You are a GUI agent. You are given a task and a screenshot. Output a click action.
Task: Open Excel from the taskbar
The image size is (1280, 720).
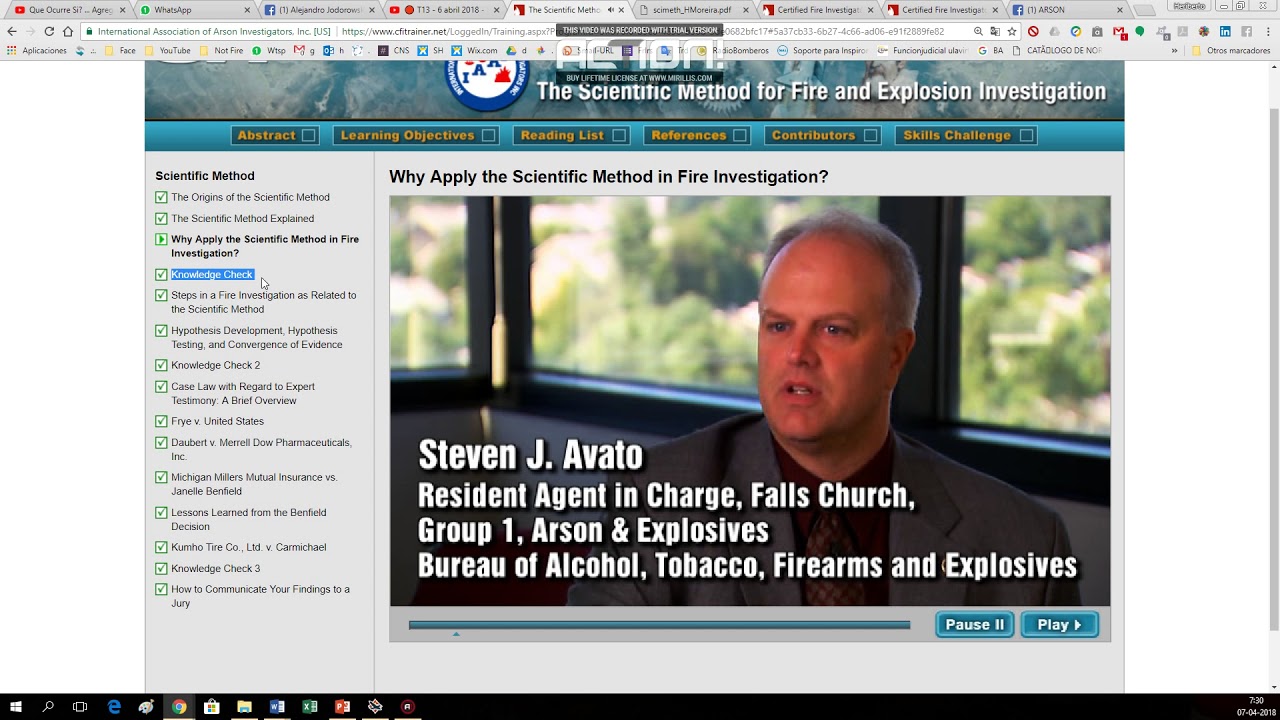tap(310, 706)
